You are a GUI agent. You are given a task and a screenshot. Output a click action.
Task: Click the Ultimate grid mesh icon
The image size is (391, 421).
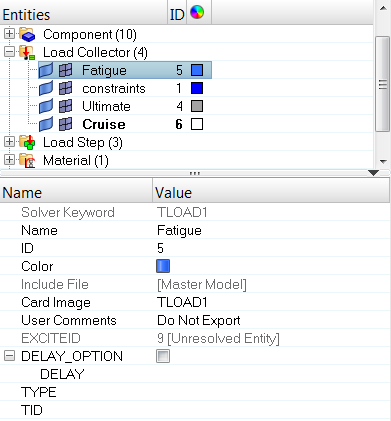[65, 106]
